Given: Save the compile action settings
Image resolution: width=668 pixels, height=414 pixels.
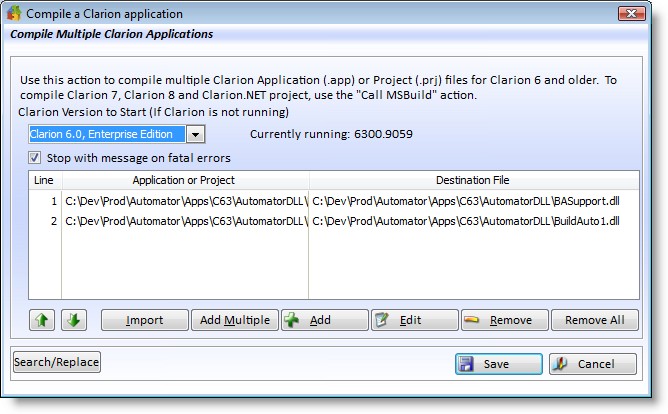Looking at the screenshot, I should [498, 364].
